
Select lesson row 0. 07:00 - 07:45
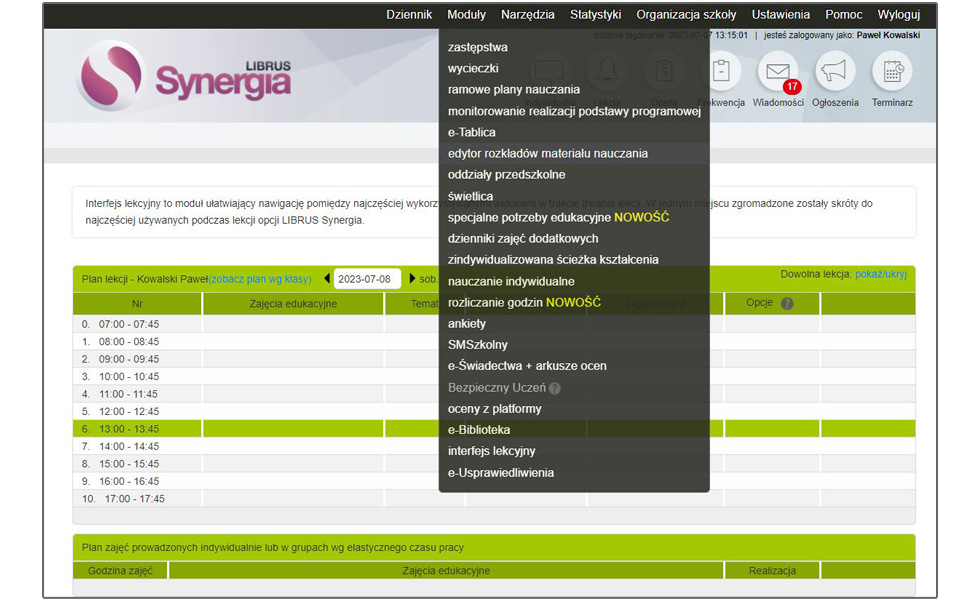(494, 324)
